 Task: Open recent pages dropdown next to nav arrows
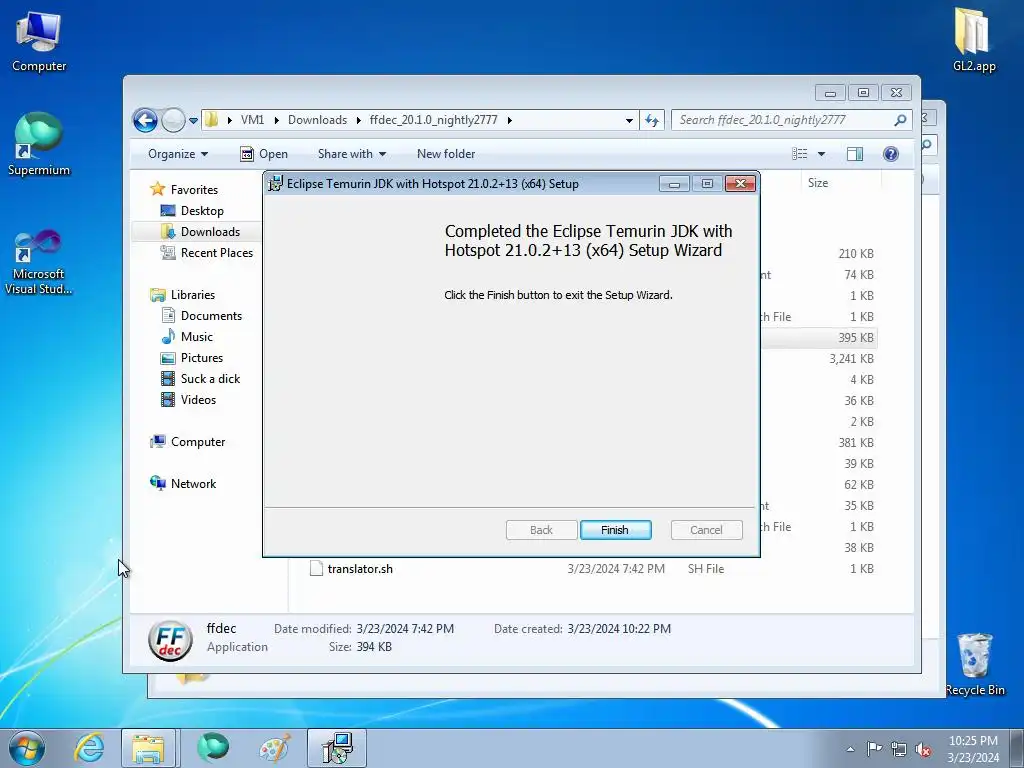click(x=193, y=121)
